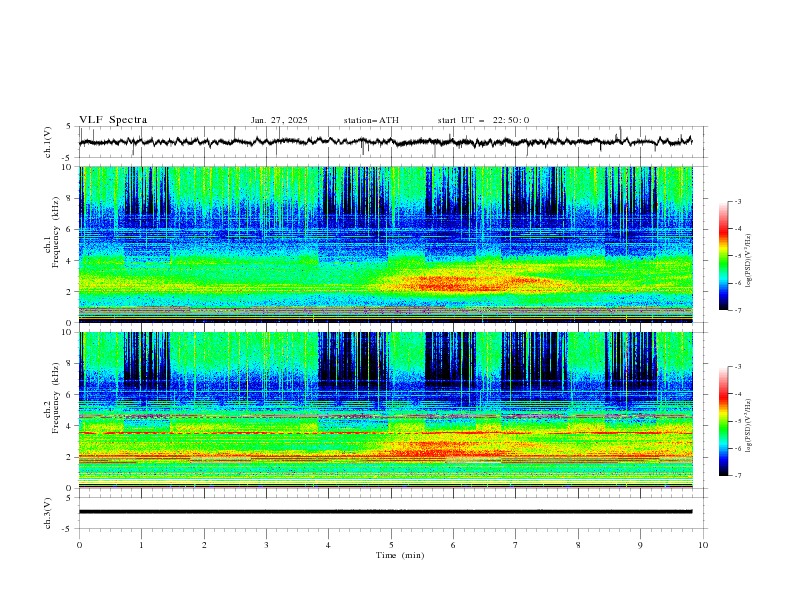
Task: Click the time axis tick label '2'
Action: [204, 545]
